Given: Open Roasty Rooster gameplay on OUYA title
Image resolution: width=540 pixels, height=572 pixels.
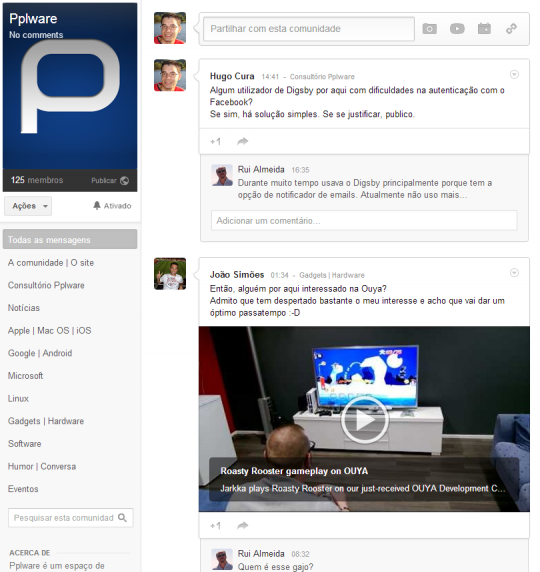Looking at the screenshot, I should tap(294, 471).
